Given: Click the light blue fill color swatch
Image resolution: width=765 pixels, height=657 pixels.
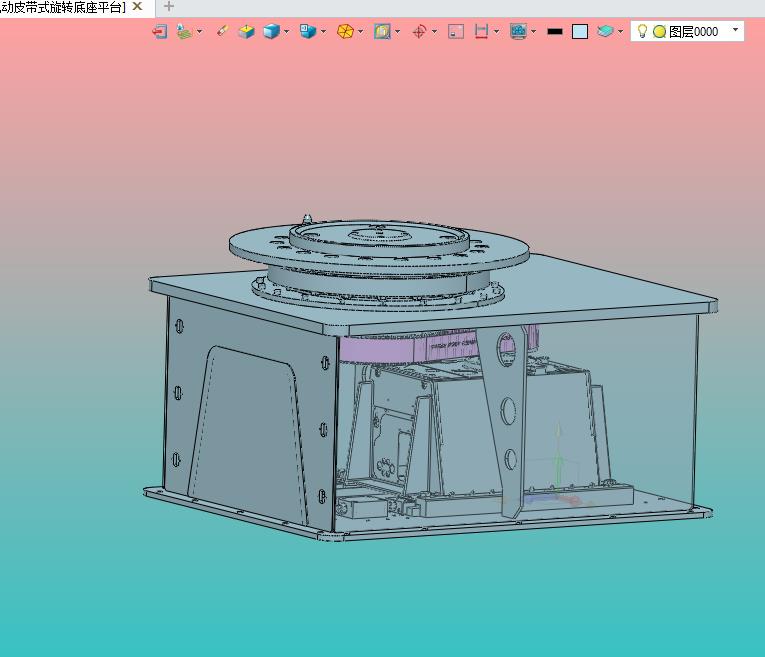Looking at the screenshot, I should click(580, 32).
